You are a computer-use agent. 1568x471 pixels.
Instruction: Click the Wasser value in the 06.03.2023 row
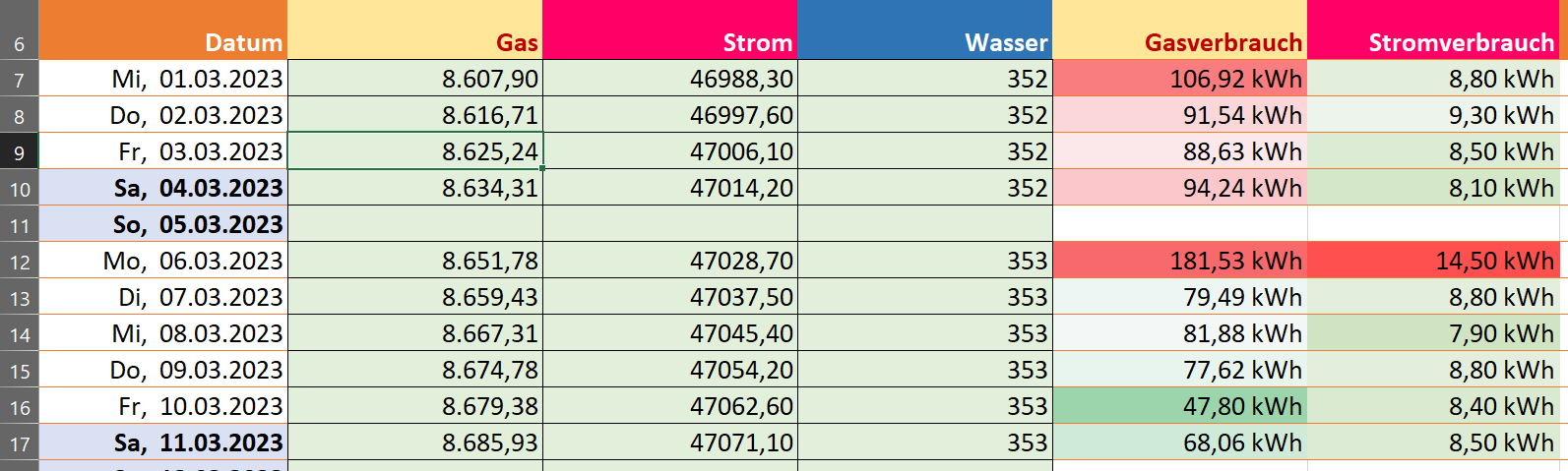(x=924, y=261)
